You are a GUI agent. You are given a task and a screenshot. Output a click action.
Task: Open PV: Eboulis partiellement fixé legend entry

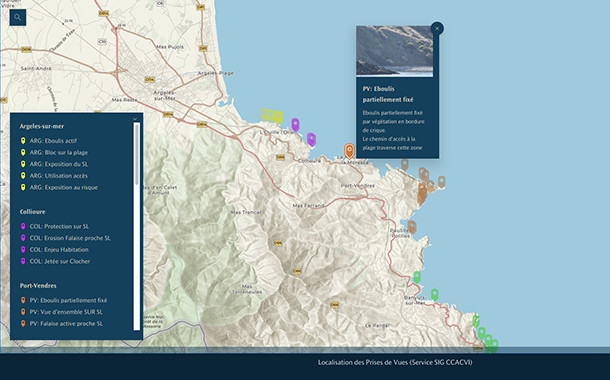[x=64, y=300]
